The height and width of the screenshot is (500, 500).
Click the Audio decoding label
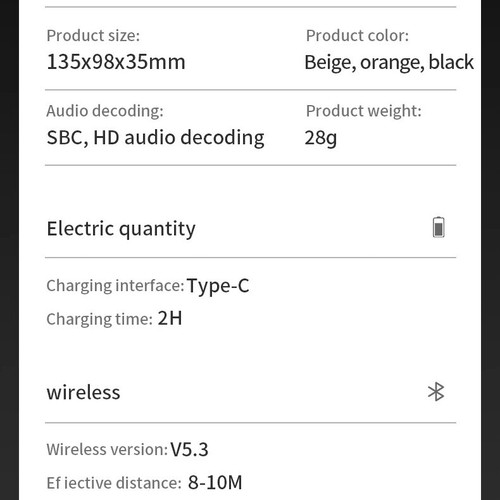(105, 111)
